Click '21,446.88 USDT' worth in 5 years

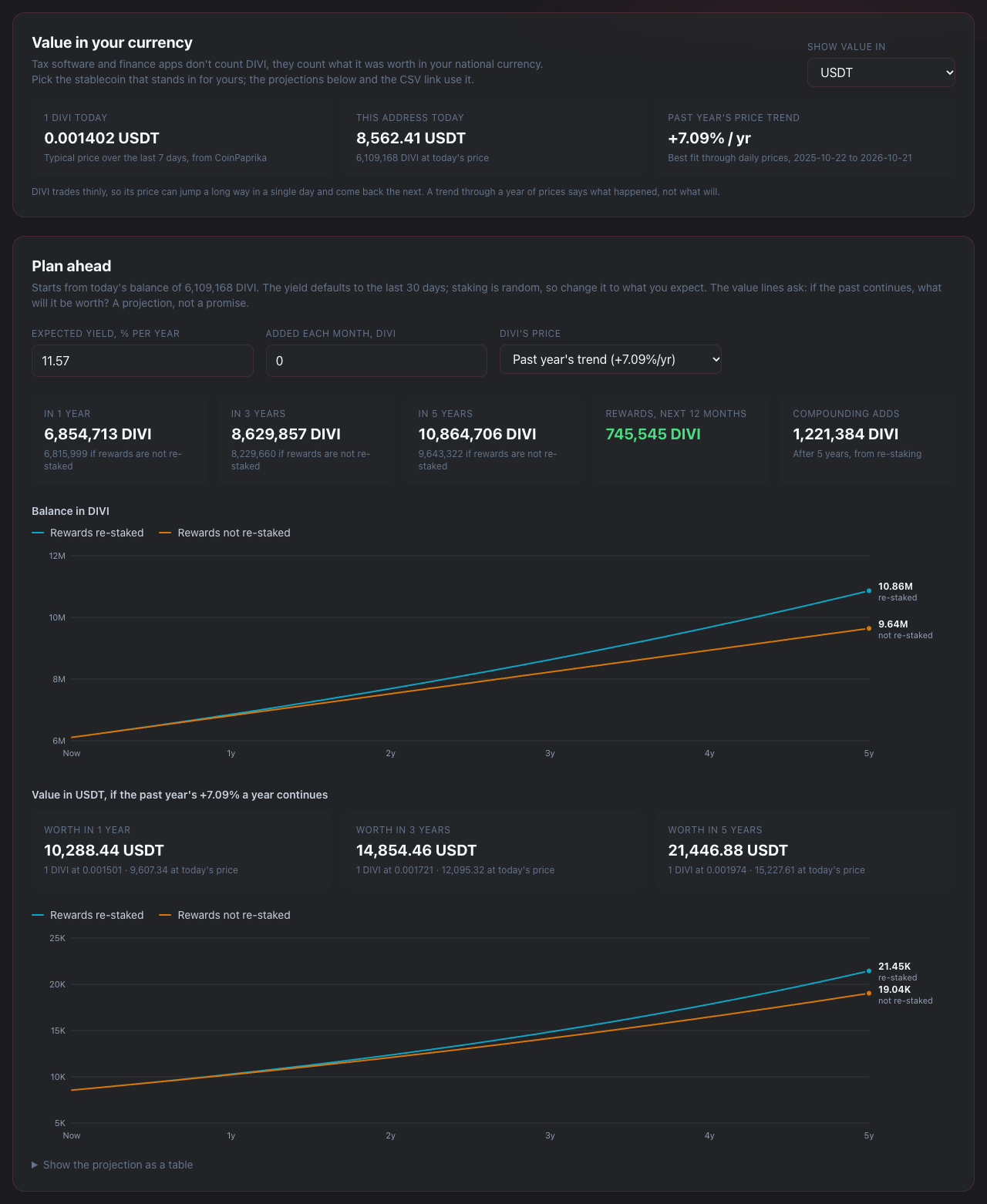pos(728,850)
